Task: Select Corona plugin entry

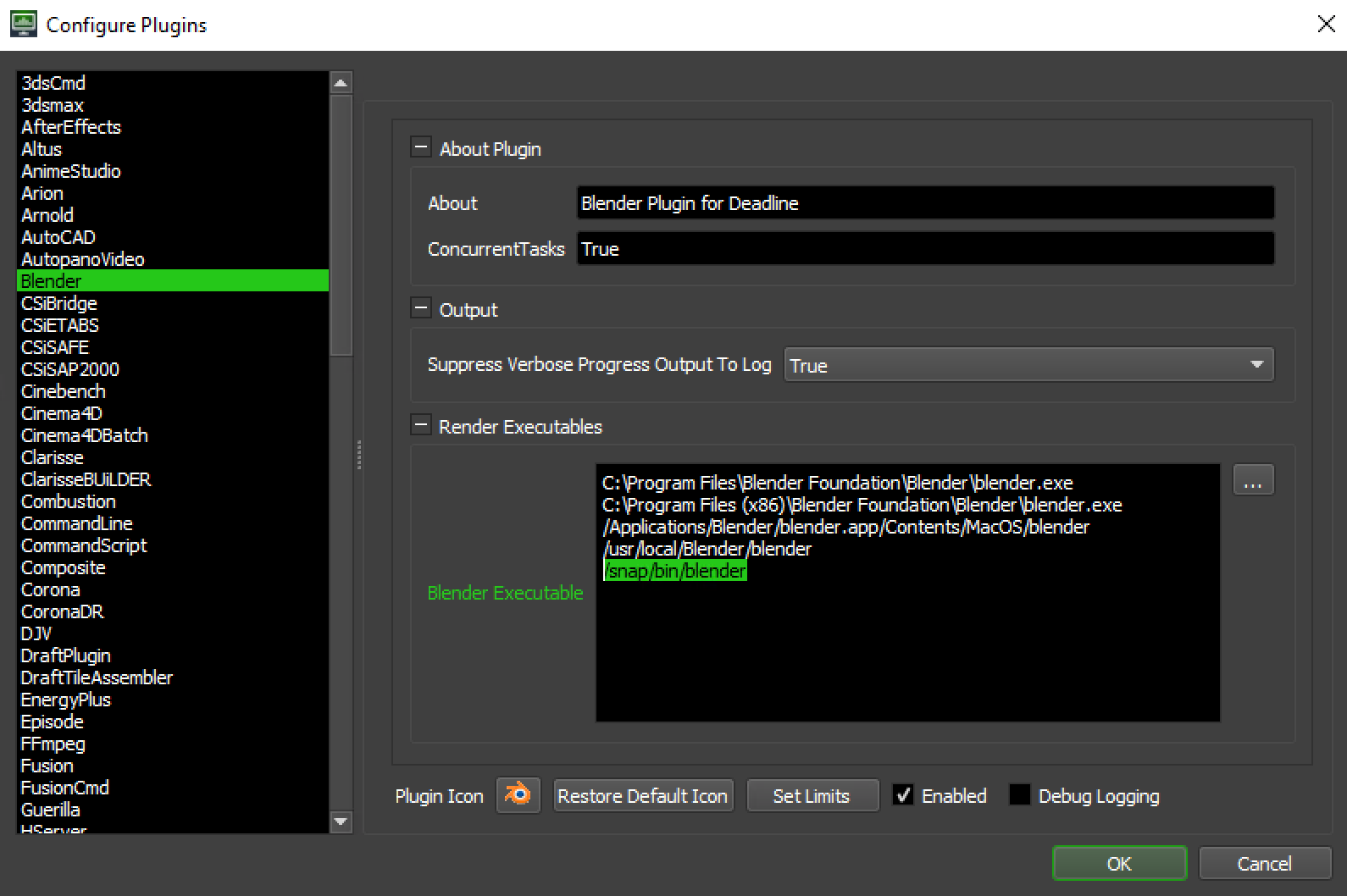Action: coord(173,589)
